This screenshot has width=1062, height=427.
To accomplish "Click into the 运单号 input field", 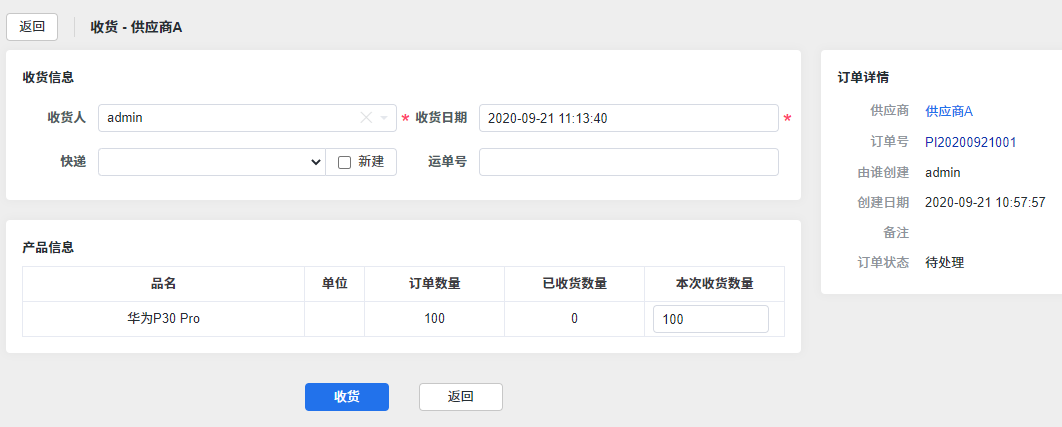I will click(x=628, y=162).
